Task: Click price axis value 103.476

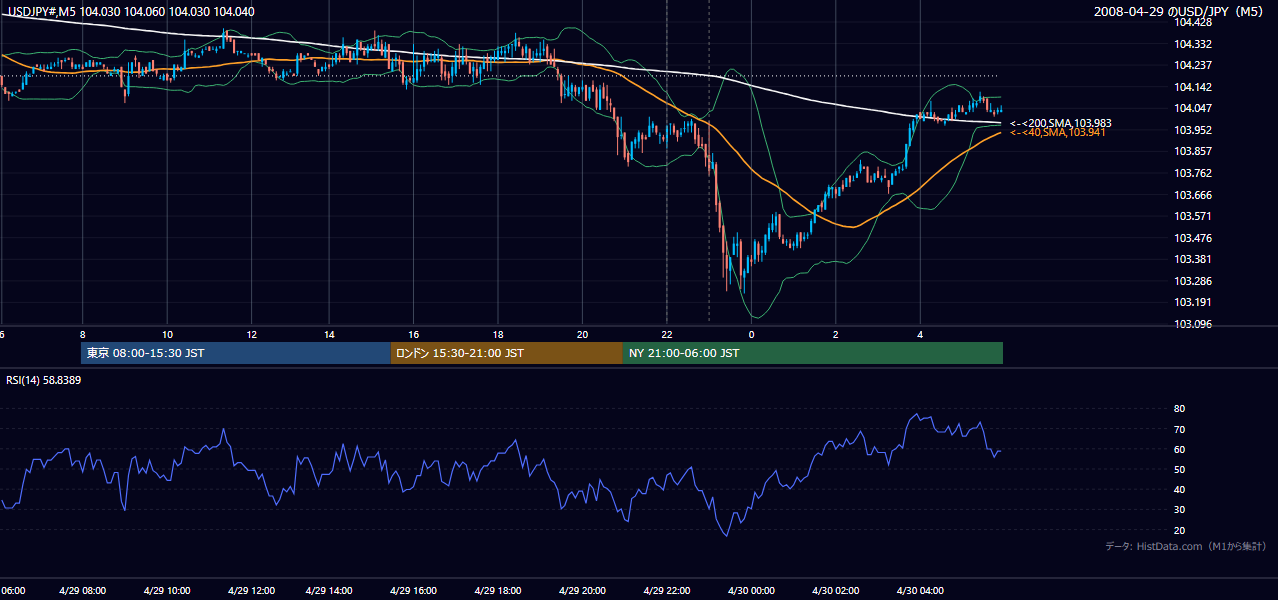Action: (x=1193, y=238)
